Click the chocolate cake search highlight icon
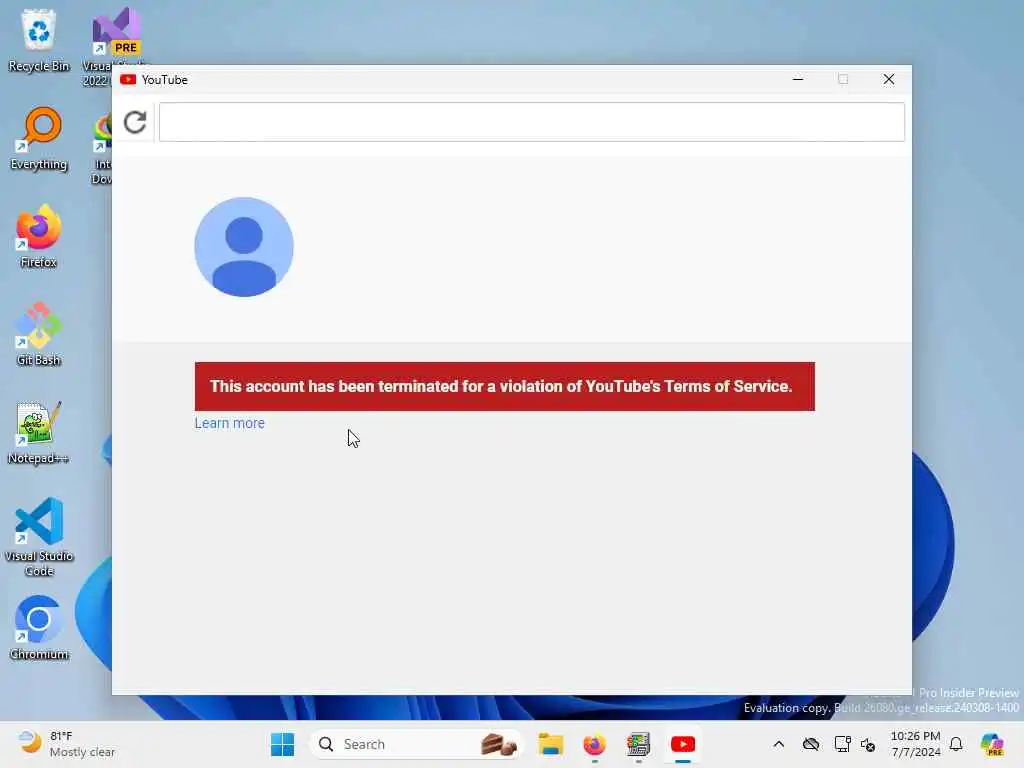This screenshot has height=768, width=1024. [x=499, y=744]
